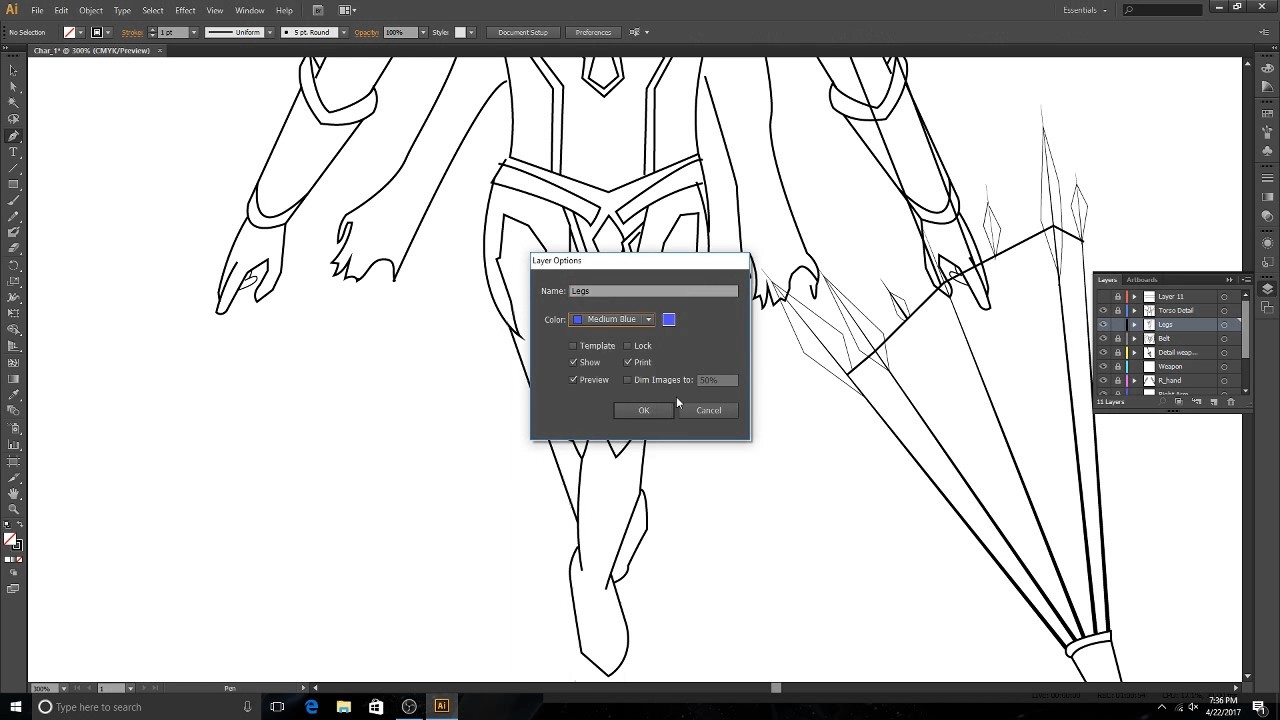Screen dimensions: 1280x720
Task: Open the File menu
Action: click(37, 10)
